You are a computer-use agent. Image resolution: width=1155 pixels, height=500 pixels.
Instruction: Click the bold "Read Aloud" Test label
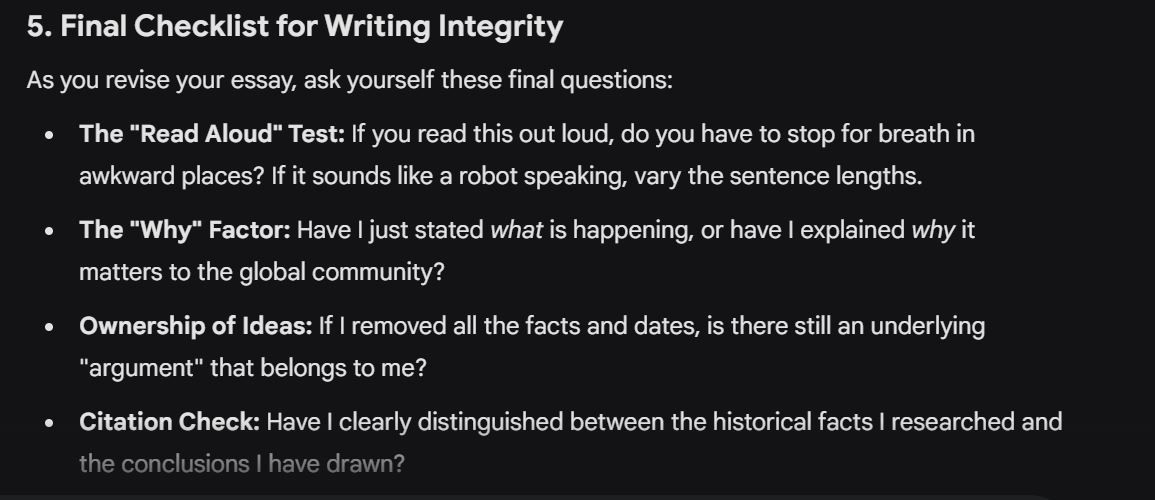click(x=212, y=134)
